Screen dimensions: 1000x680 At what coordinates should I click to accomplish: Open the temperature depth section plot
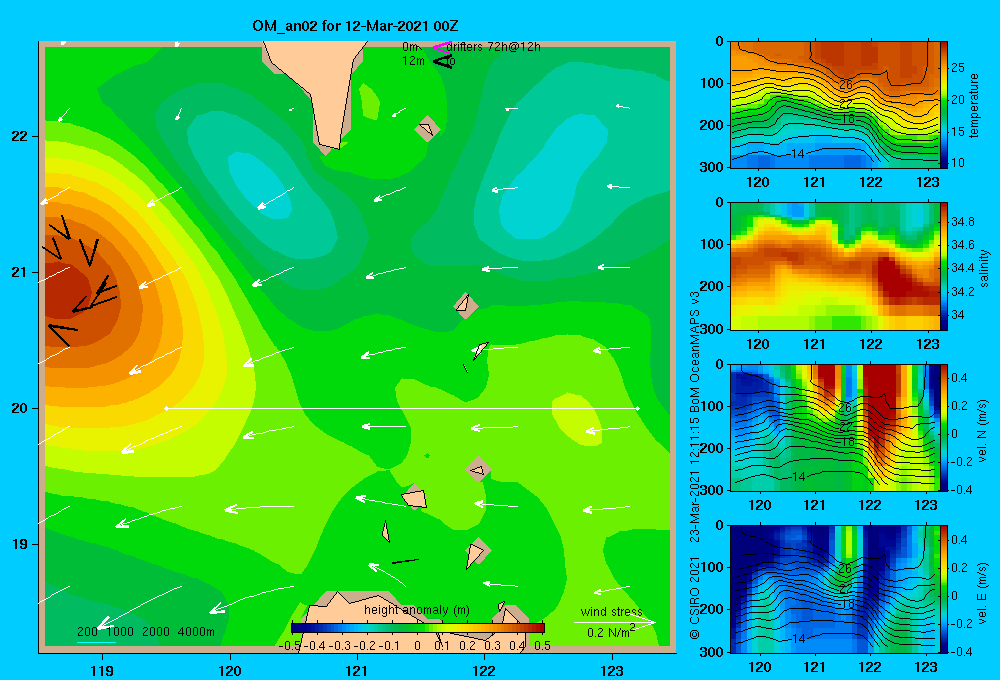click(835, 105)
